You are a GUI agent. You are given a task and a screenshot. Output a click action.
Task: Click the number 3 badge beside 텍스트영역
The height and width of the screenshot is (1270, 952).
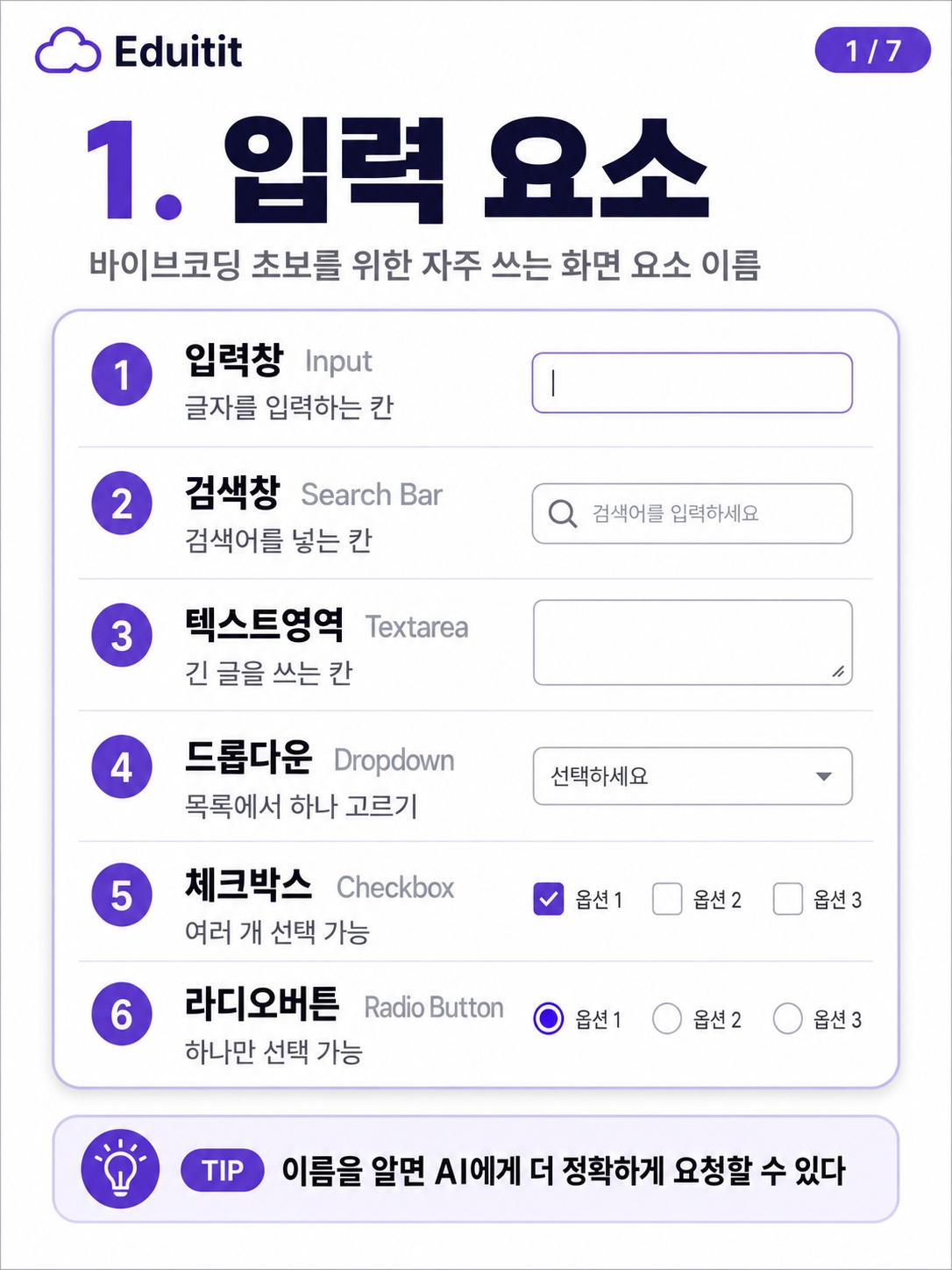122,635
